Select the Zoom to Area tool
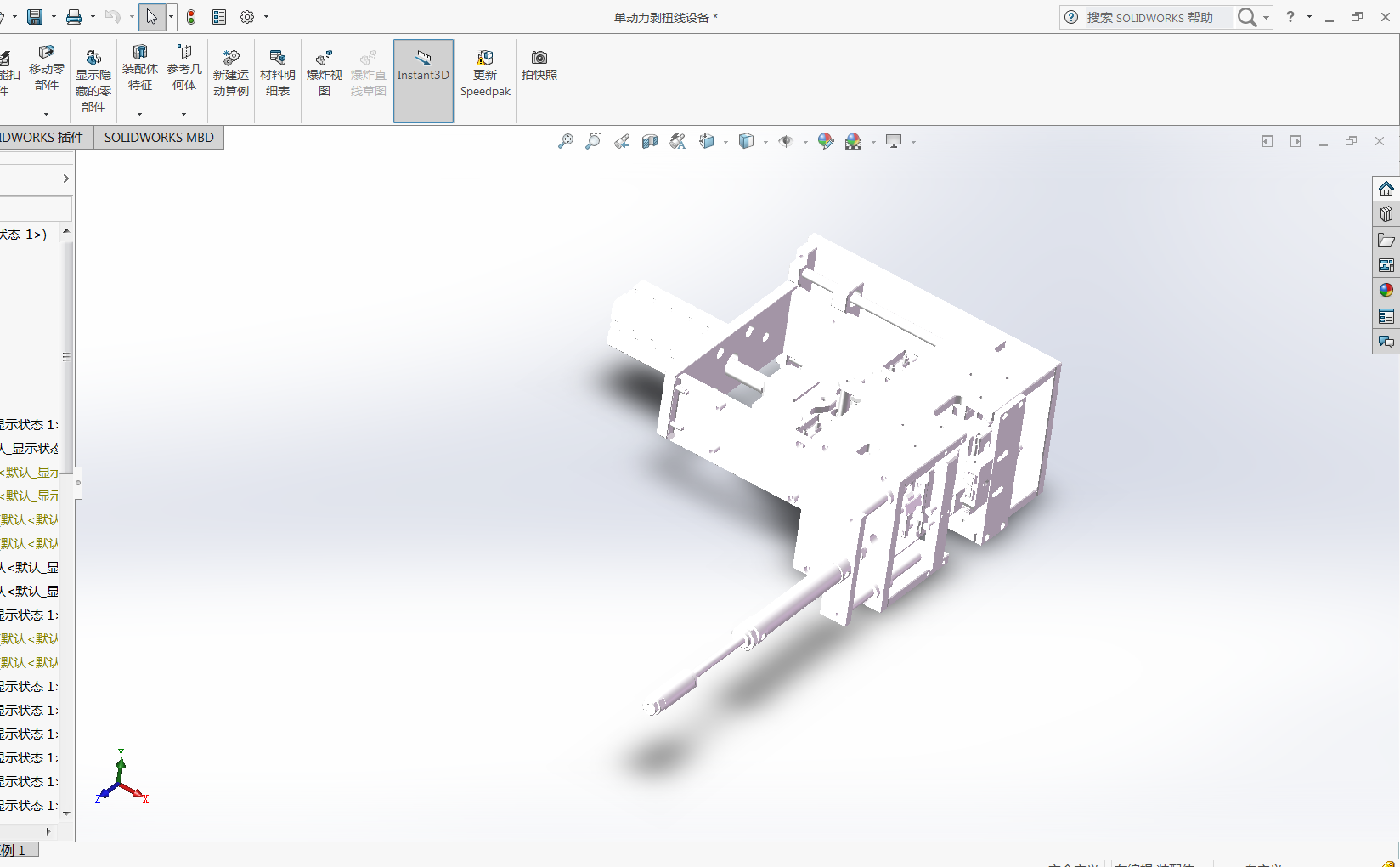The width and height of the screenshot is (1400, 867). click(x=594, y=142)
